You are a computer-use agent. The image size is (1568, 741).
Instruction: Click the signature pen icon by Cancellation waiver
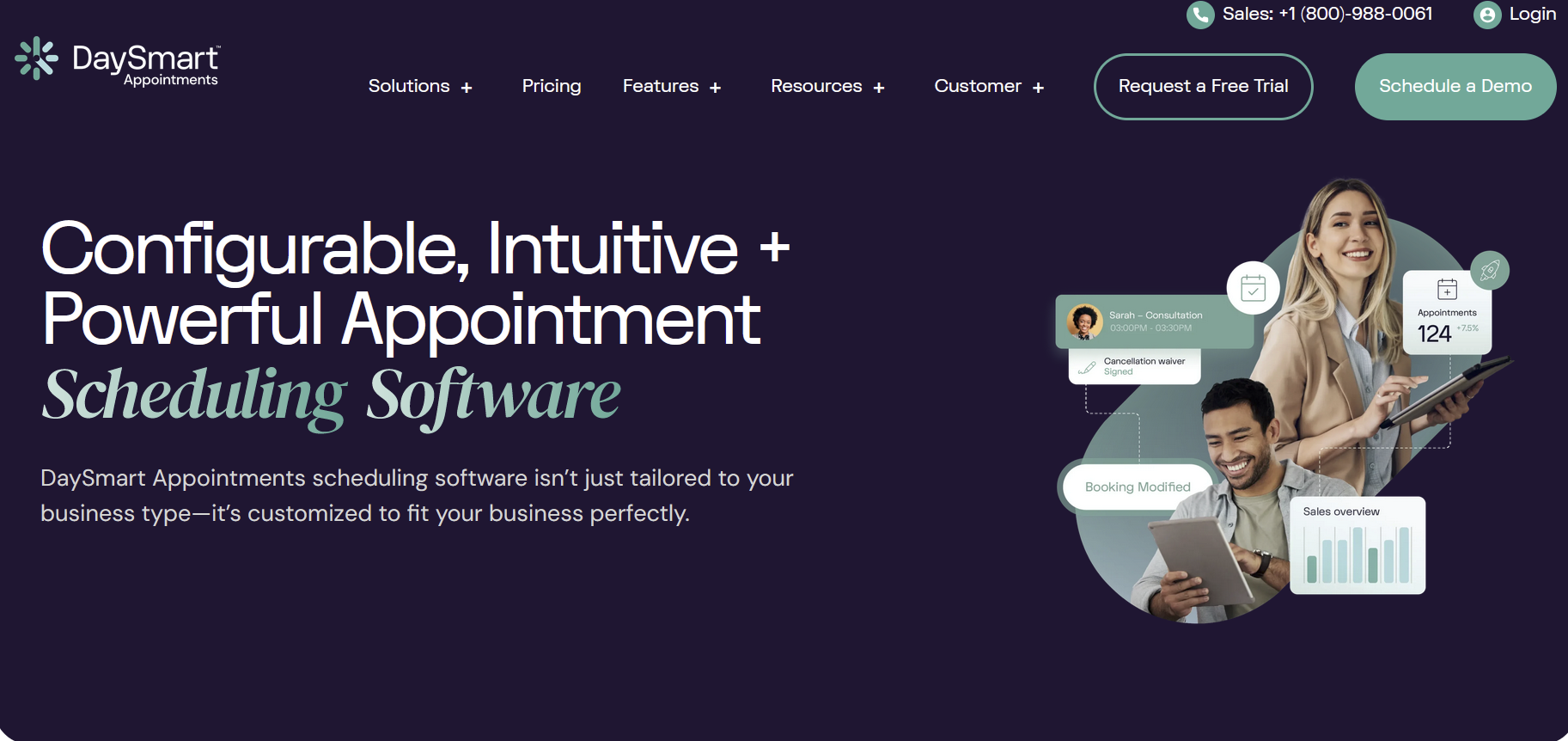[1087, 367]
